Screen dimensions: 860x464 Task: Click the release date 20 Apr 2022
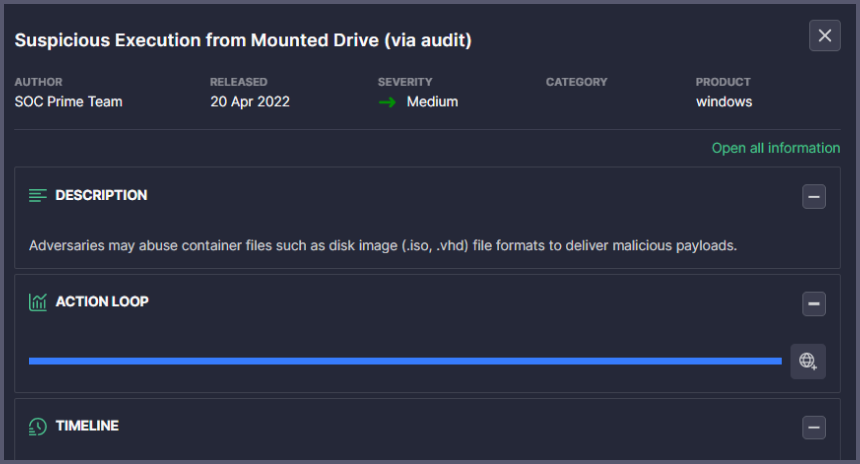coord(250,102)
